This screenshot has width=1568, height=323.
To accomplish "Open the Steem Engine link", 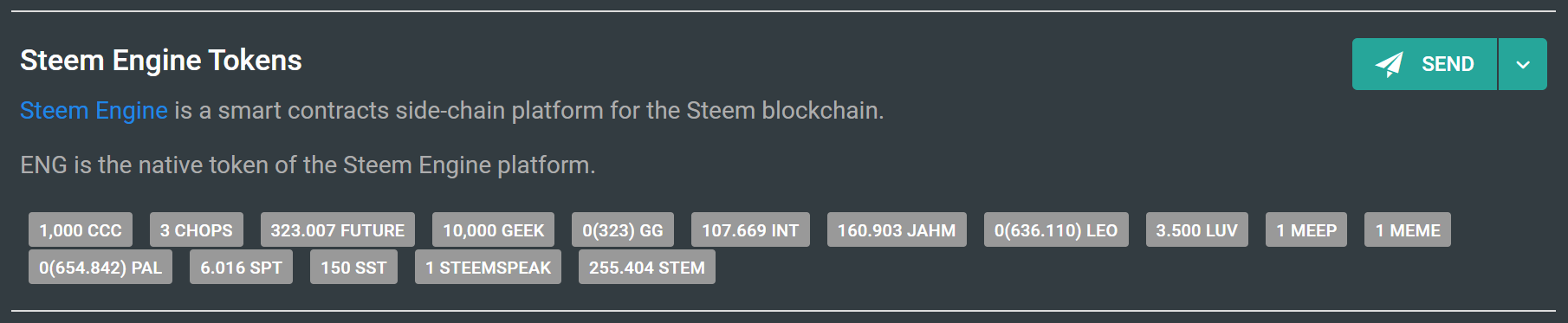I will click(x=94, y=111).
